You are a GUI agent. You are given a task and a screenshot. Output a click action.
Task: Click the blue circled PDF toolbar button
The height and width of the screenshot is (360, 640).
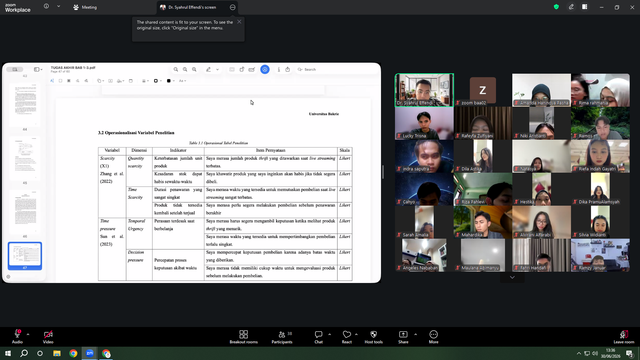point(265,69)
